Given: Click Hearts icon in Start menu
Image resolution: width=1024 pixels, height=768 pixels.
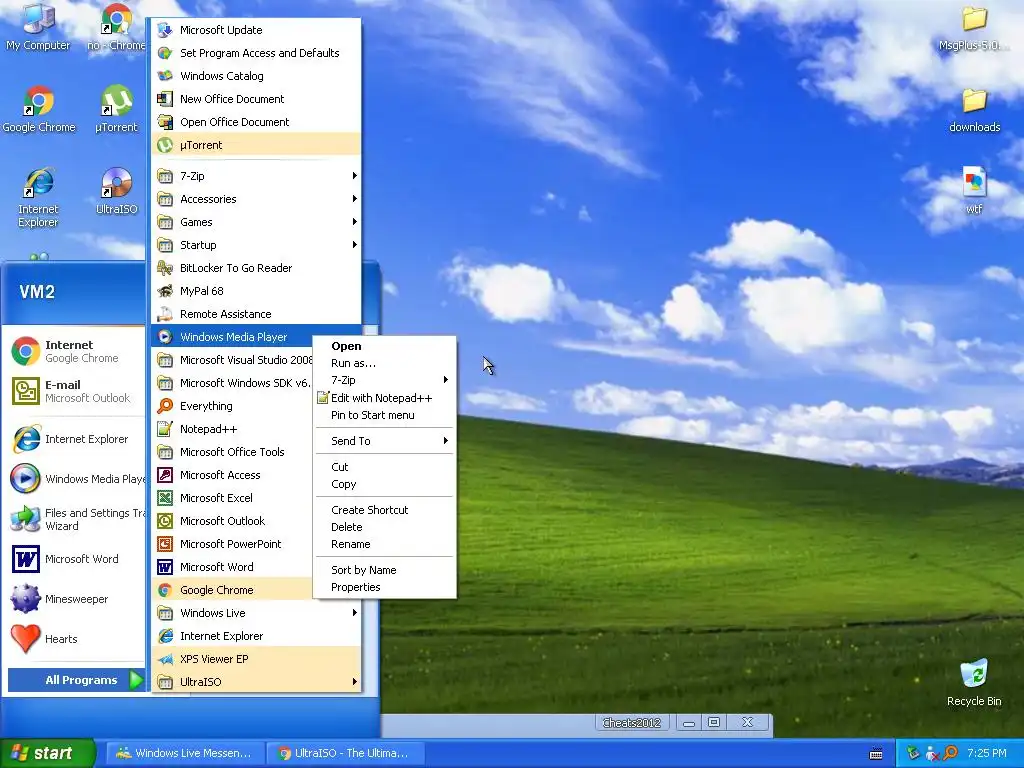Looking at the screenshot, I should 25,639.
